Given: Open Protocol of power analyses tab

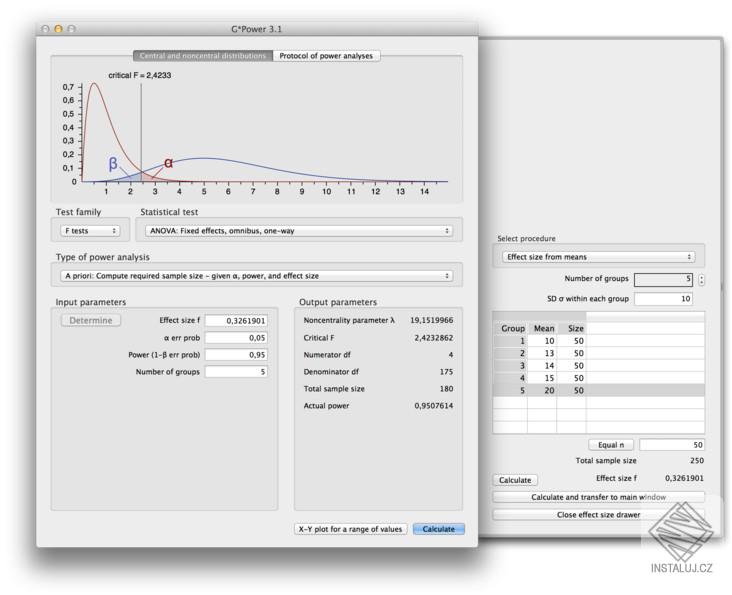Looking at the screenshot, I should [326, 56].
